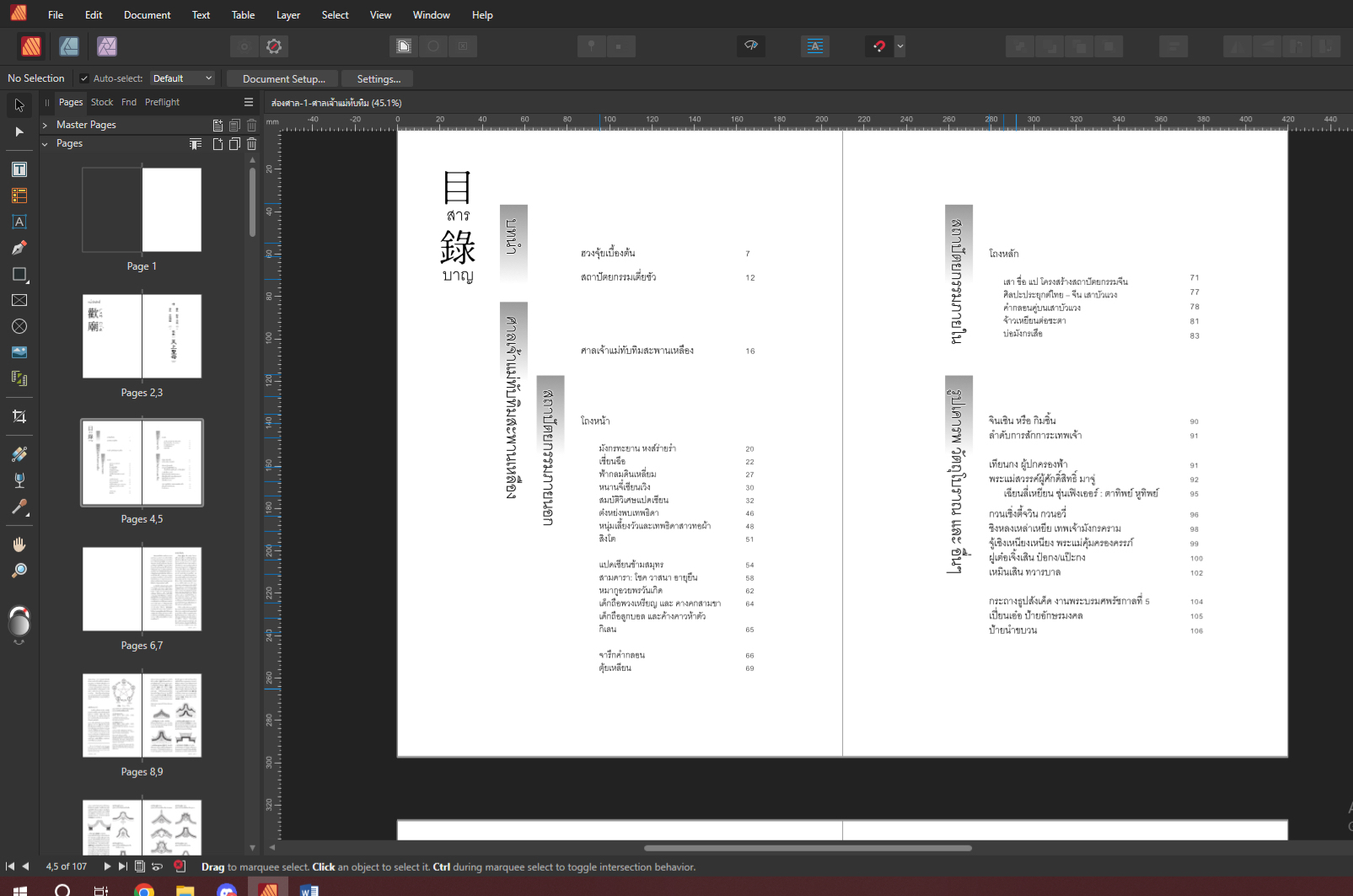Select the Table tool
Screen dimensions: 1353x896
(x=19, y=196)
